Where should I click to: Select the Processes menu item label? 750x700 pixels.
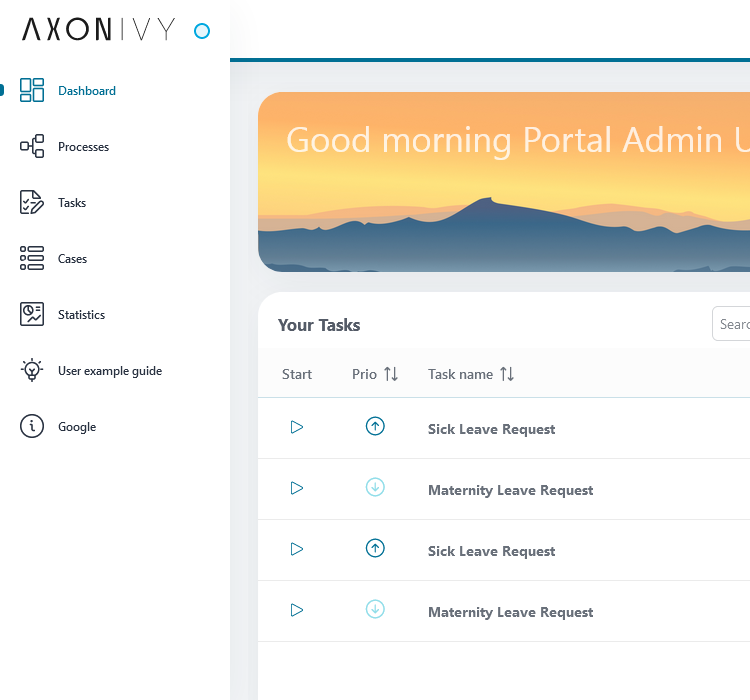click(x=84, y=147)
